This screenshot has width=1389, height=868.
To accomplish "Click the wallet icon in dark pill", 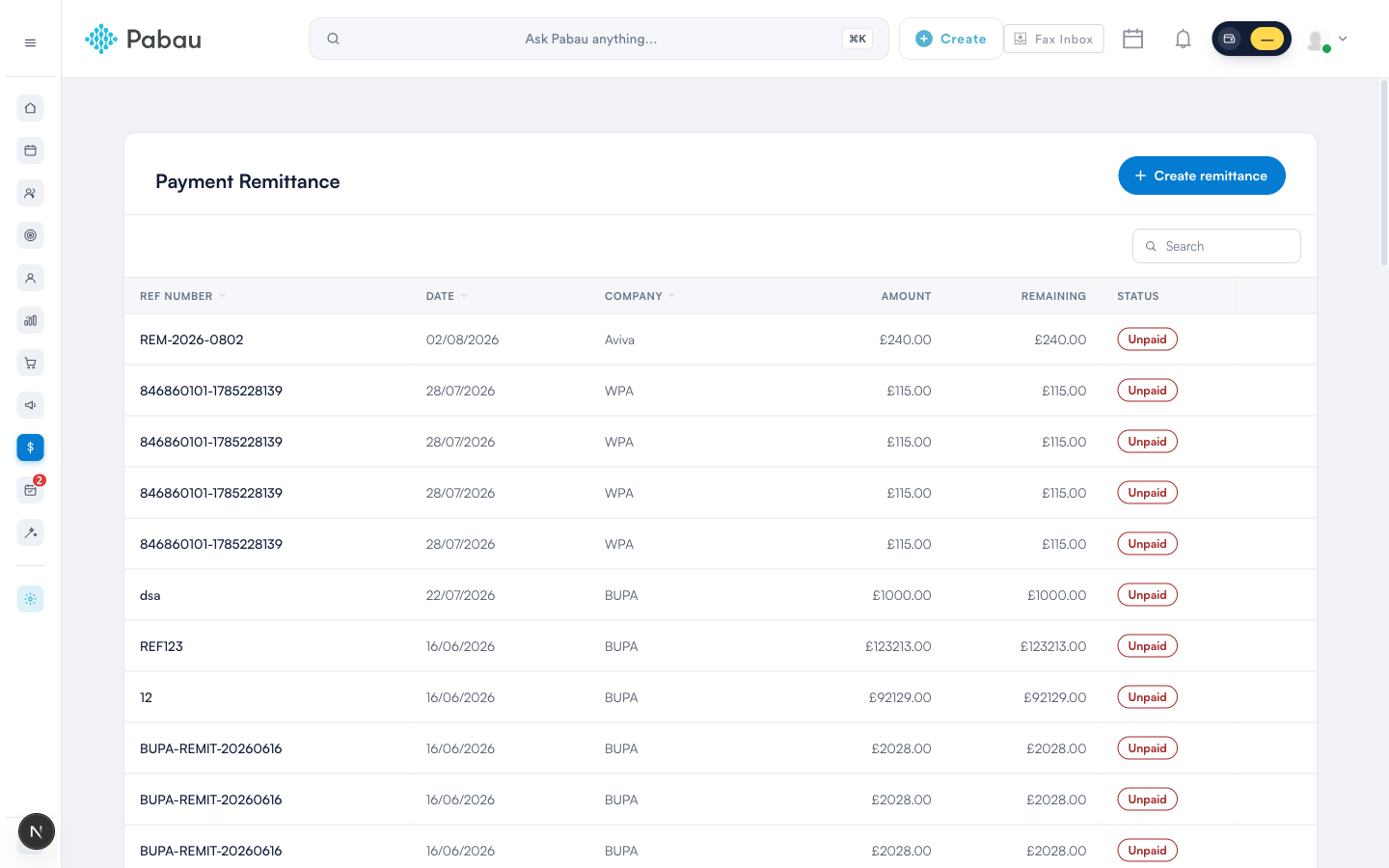I will pyautogui.click(x=1229, y=39).
